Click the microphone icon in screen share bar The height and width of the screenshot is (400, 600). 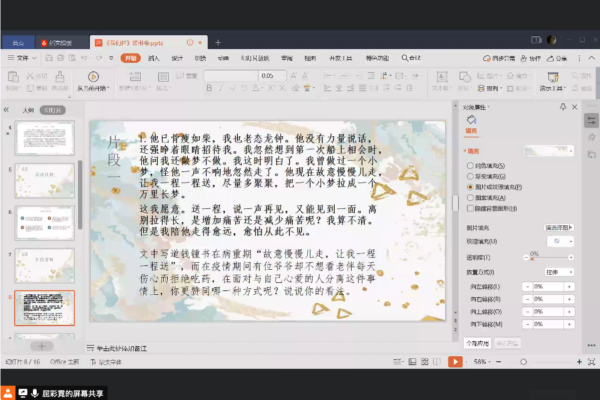(x=35, y=393)
